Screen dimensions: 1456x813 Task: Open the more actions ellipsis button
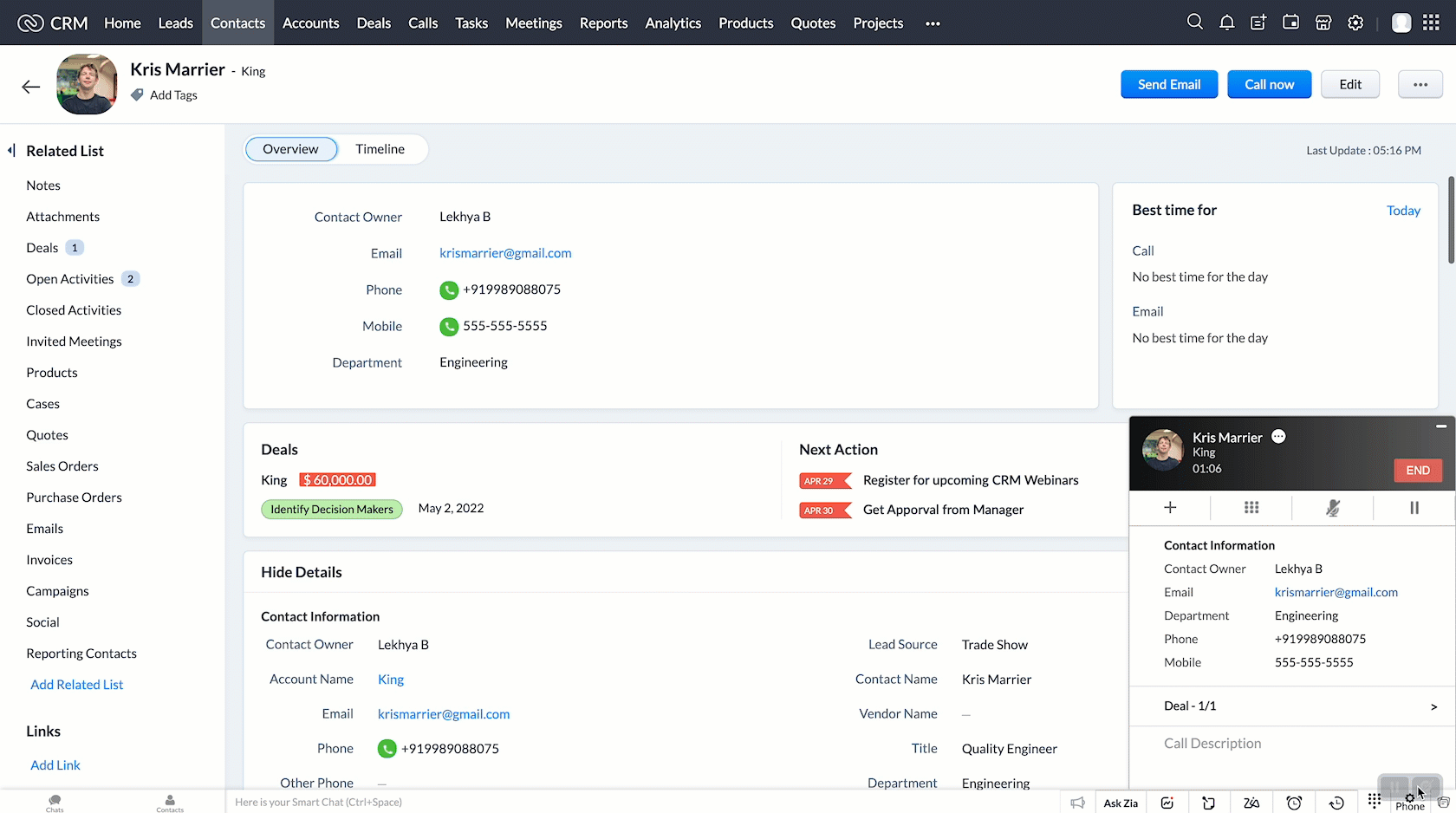1420,84
